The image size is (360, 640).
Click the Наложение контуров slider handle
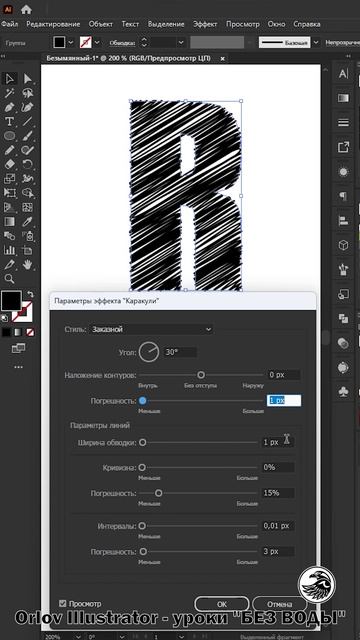(201, 375)
